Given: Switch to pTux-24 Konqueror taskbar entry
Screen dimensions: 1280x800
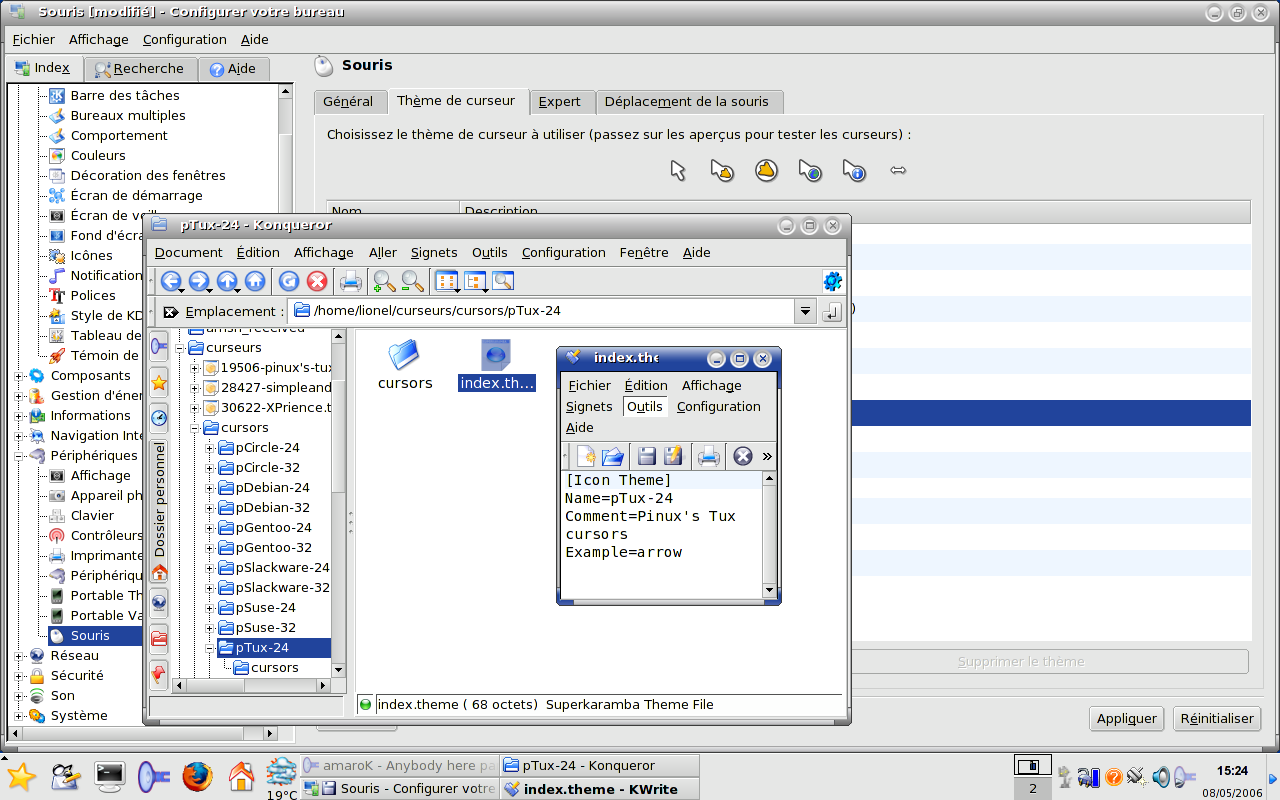Looking at the screenshot, I should [598, 766].
